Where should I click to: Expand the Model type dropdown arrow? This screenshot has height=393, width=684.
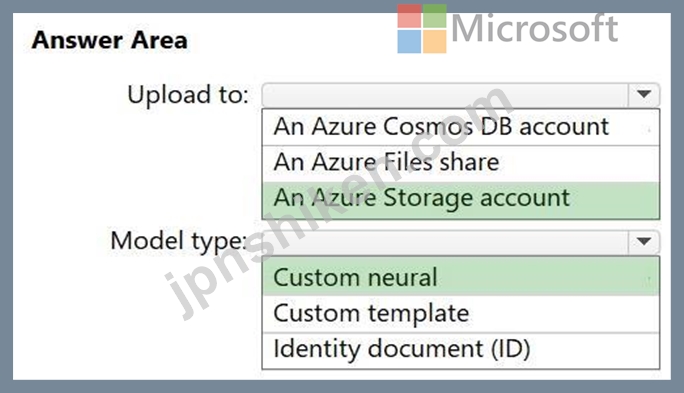pyautogui.click(x=644, y=241)
